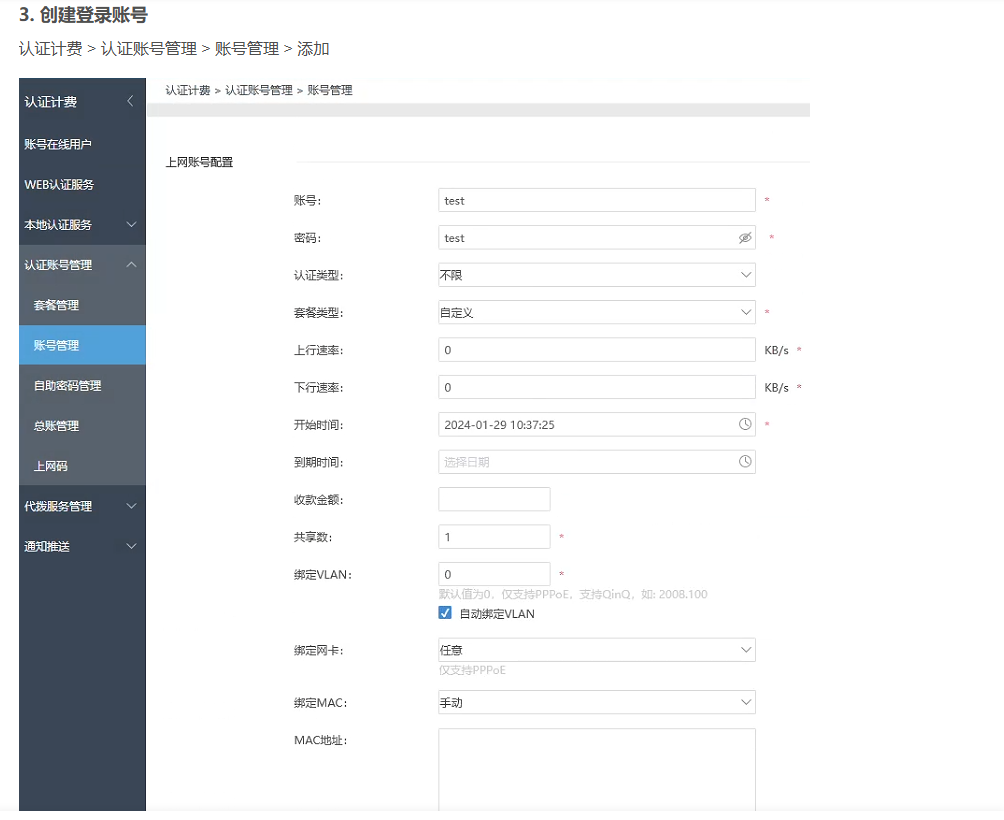Click the 共享数 input field
Screen dimensions: 1004x820
[494, 537]
